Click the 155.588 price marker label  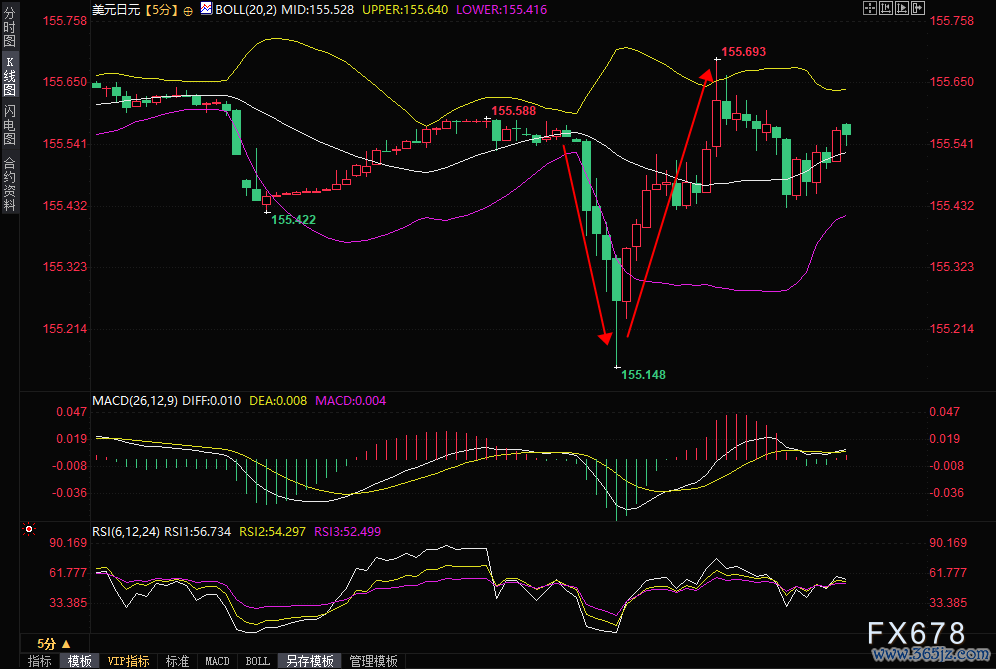(x=513, y=111)
